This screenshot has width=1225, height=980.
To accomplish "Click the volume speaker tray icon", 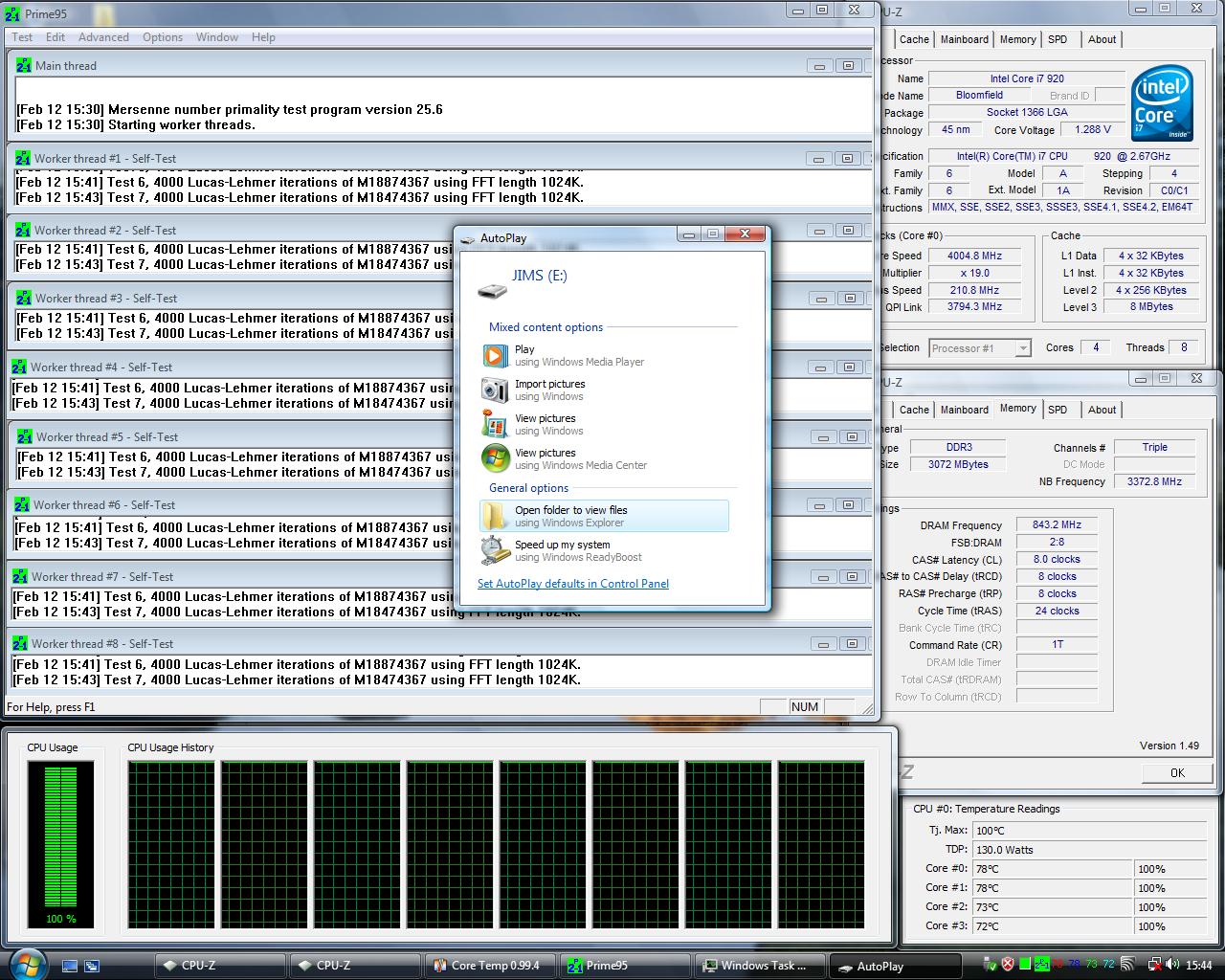I will tap(1173, 965).
